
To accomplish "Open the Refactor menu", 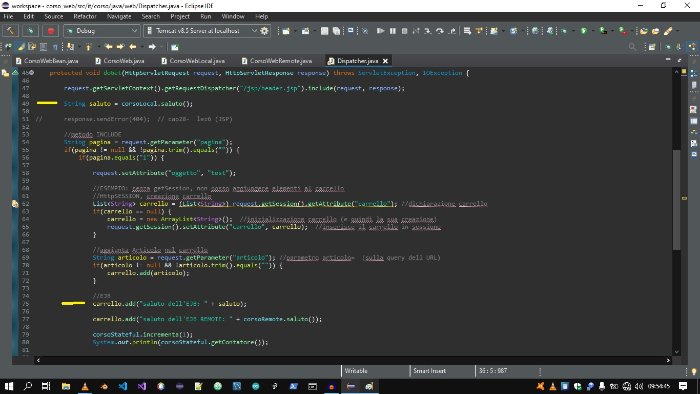I will [x=85, y=17].
